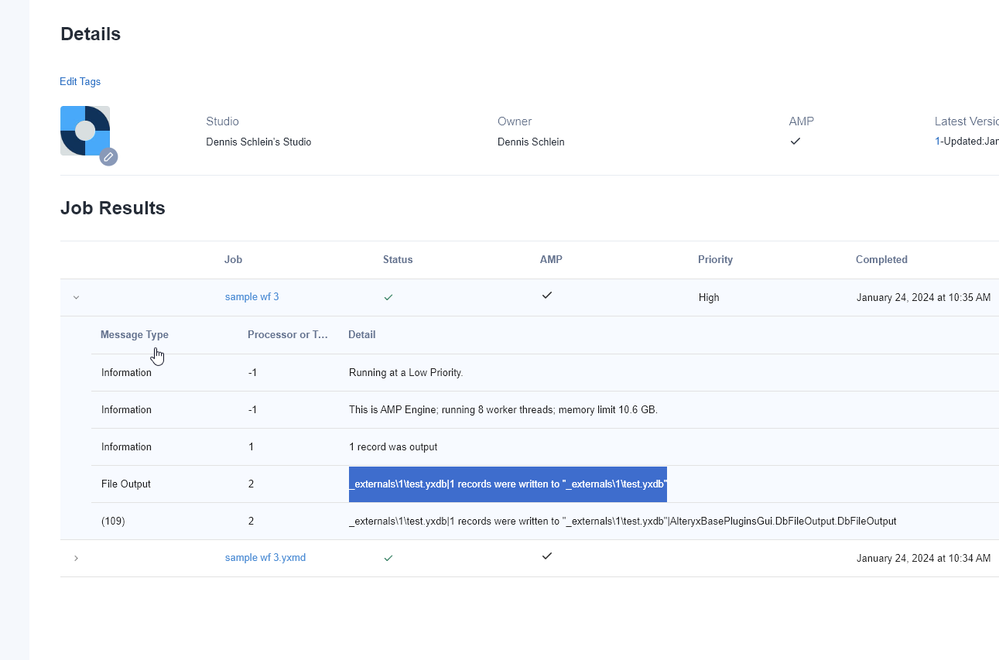Click the Message Type column header
Image resolution: width=999 pixels, height=660 pixels.
[134, 334]
